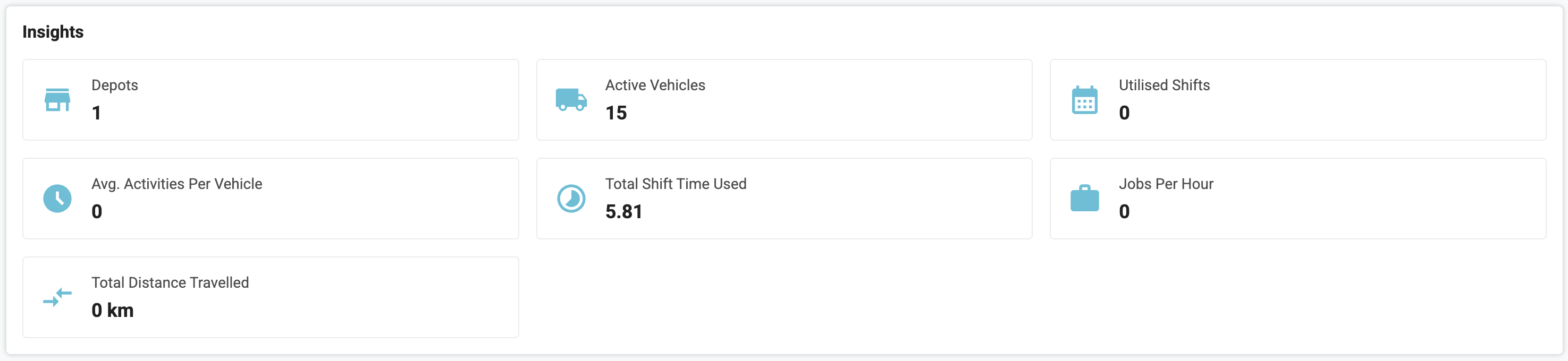Viewport: 1568px width, 361px height.
Task: Click the Total Distance Travelled arrows icon
Action: [x=57, y=297]
